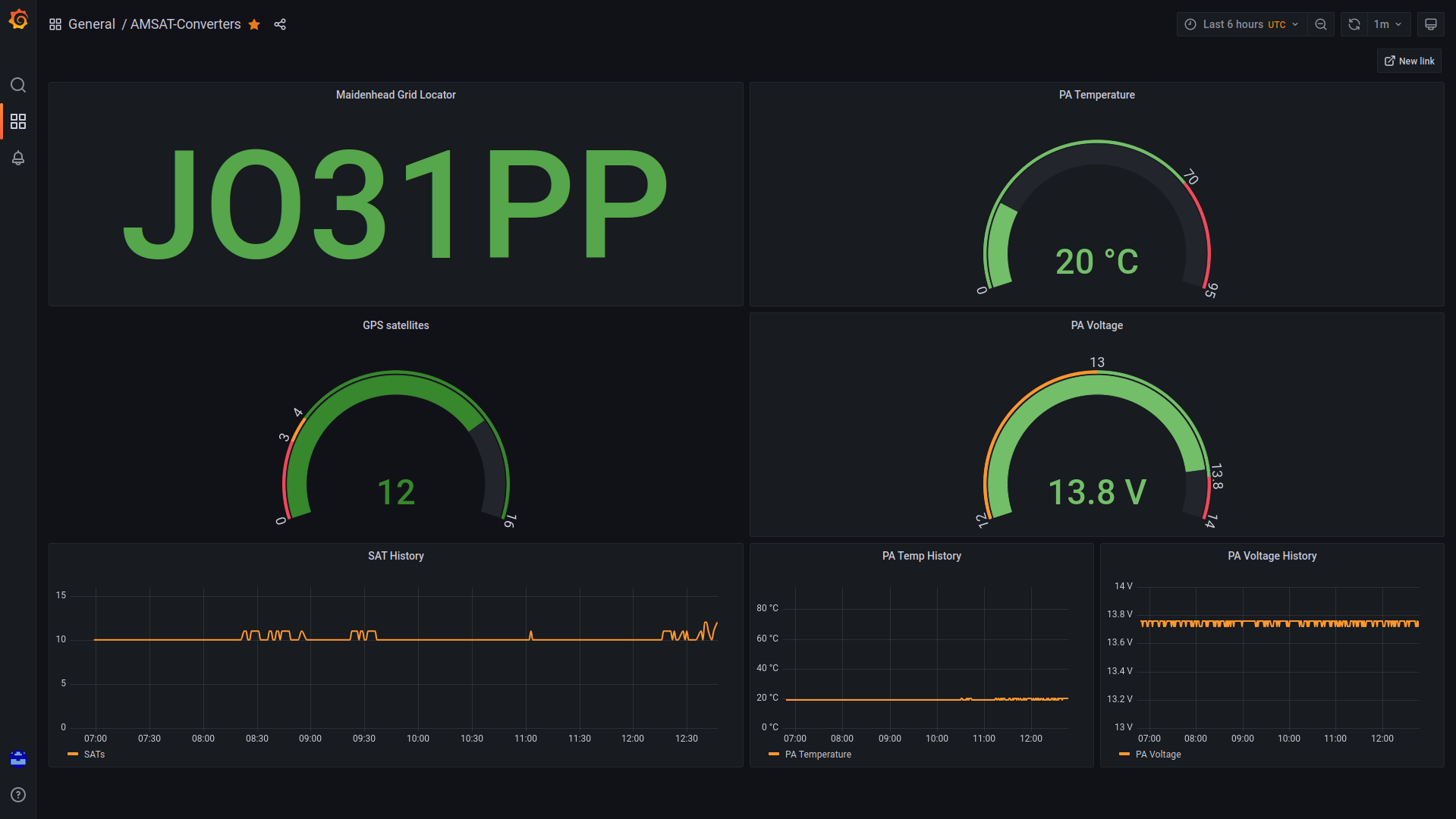Zoom out the time range

[x=1321, y=24]
